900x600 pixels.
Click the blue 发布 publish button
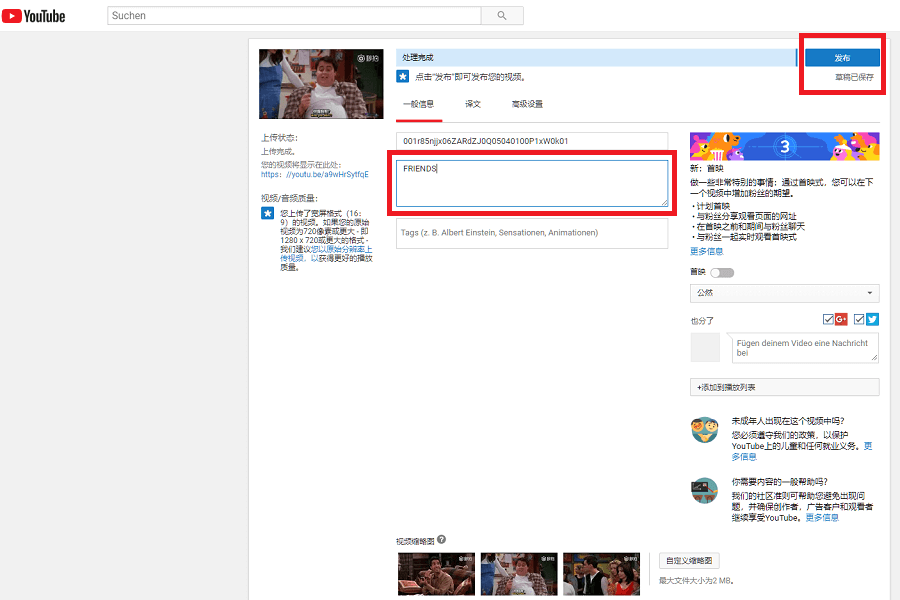[x=842, y=58]
